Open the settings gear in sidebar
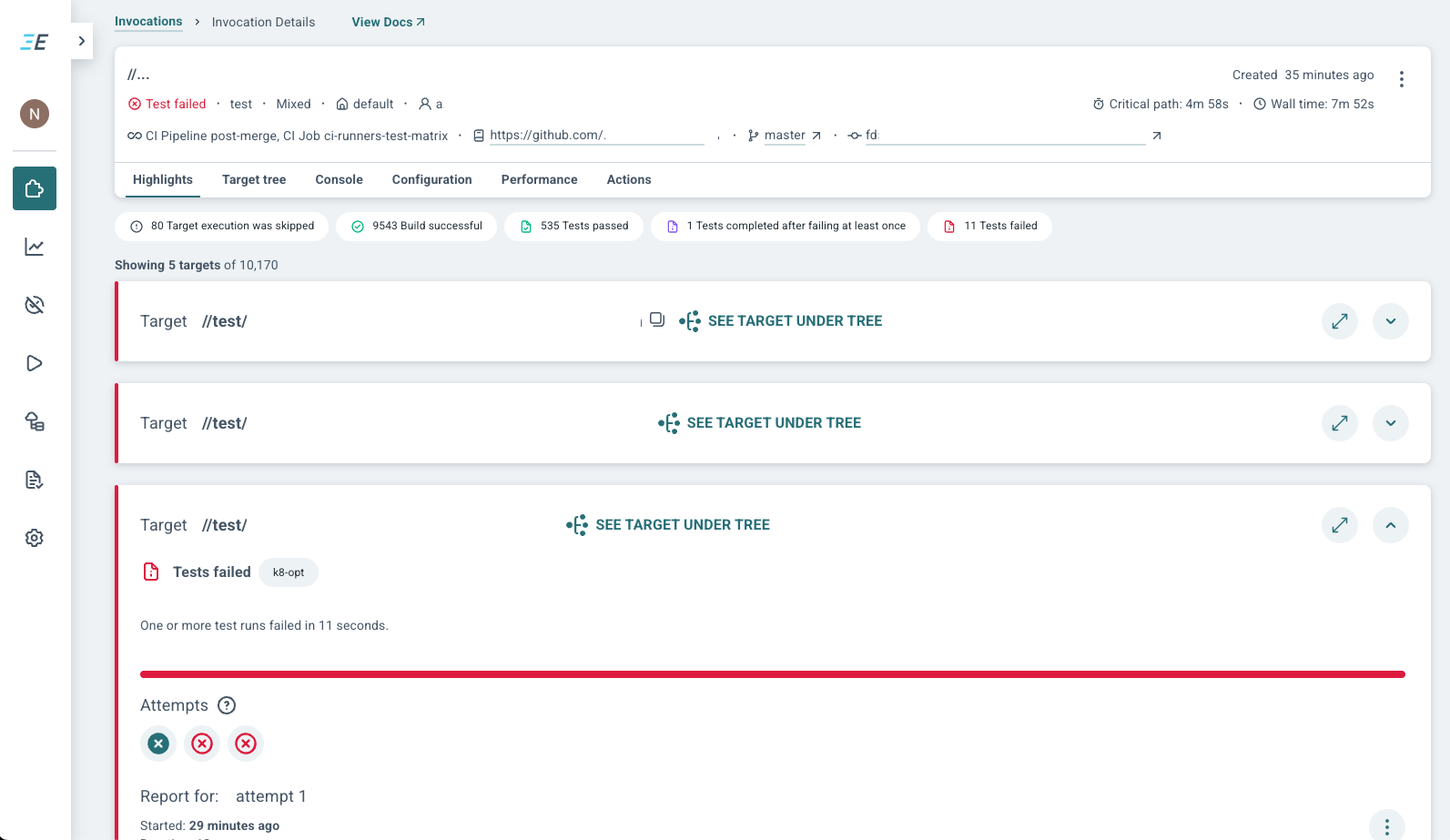This screenshot has height=840, width=1450. click(35, 538)
